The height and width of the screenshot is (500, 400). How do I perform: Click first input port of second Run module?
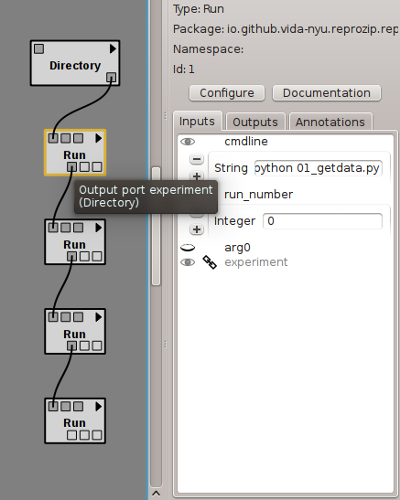[x=53, y=228]
